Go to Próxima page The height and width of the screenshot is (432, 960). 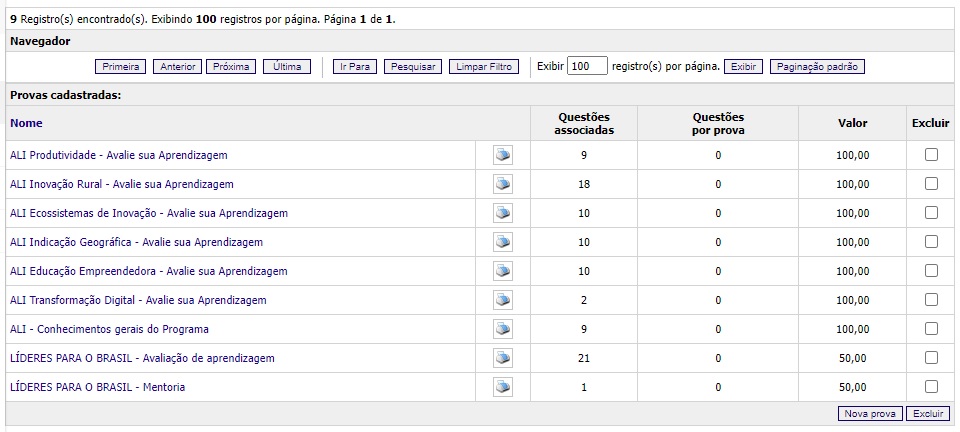(x=232, y=67)
